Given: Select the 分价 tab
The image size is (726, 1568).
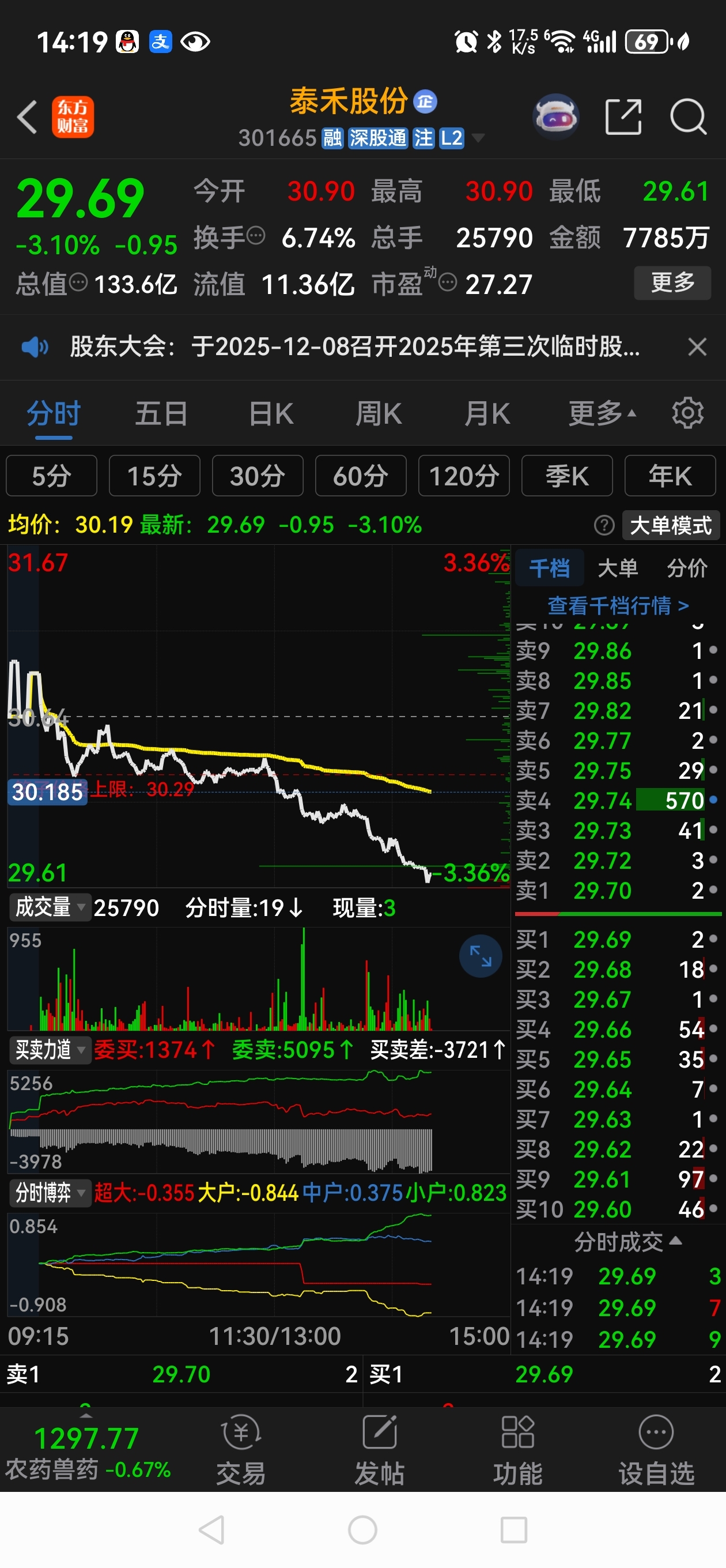Looking at the screenshot, I should click(x=686, y=568).
